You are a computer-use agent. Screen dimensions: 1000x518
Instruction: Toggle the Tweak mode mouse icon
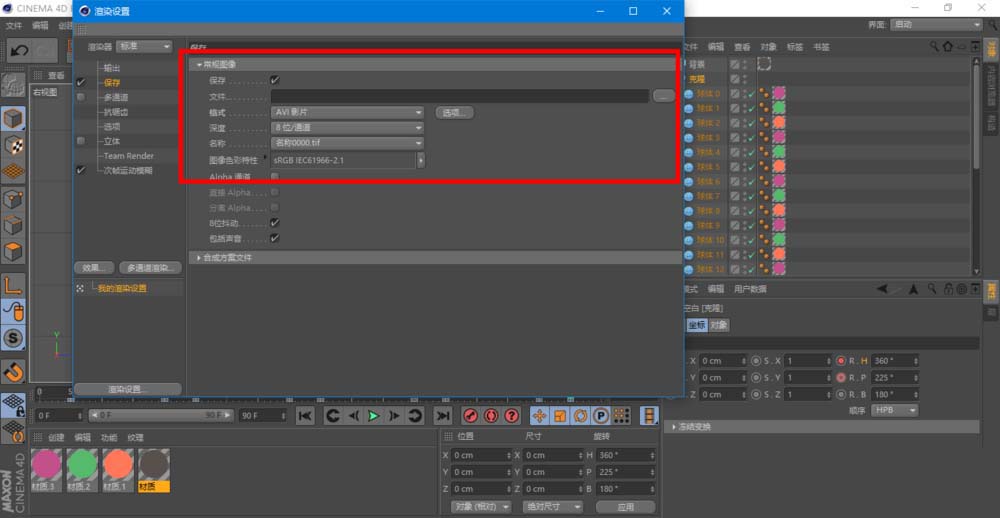pyautogui.click(x=13, y=311)
